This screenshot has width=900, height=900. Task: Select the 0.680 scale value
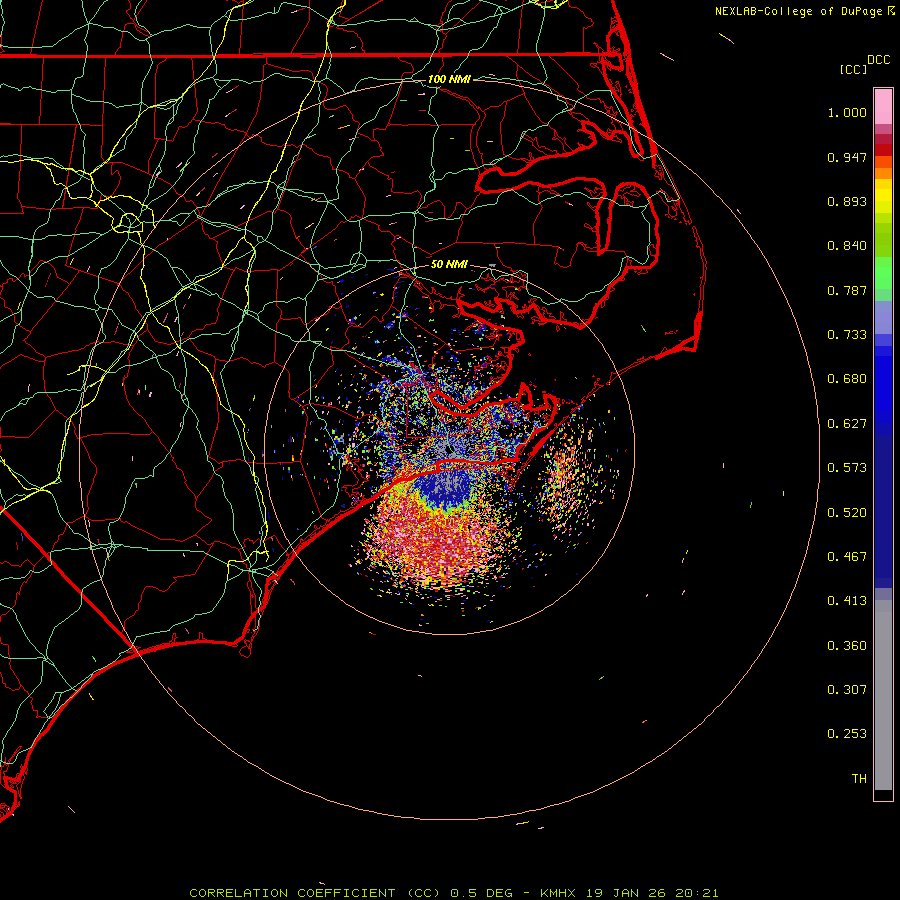[847, 379]
